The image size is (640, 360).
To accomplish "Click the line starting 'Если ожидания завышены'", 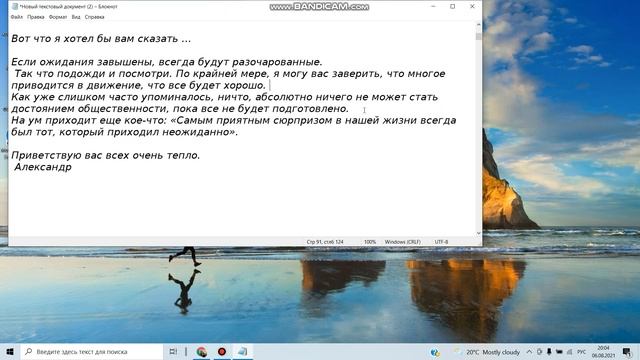I will [167, 62].
